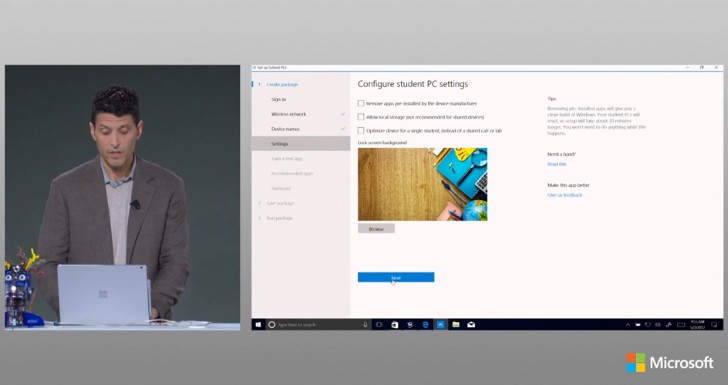
Task: Open the Mail app from the taskbar
Action: [x=471, y=325]
